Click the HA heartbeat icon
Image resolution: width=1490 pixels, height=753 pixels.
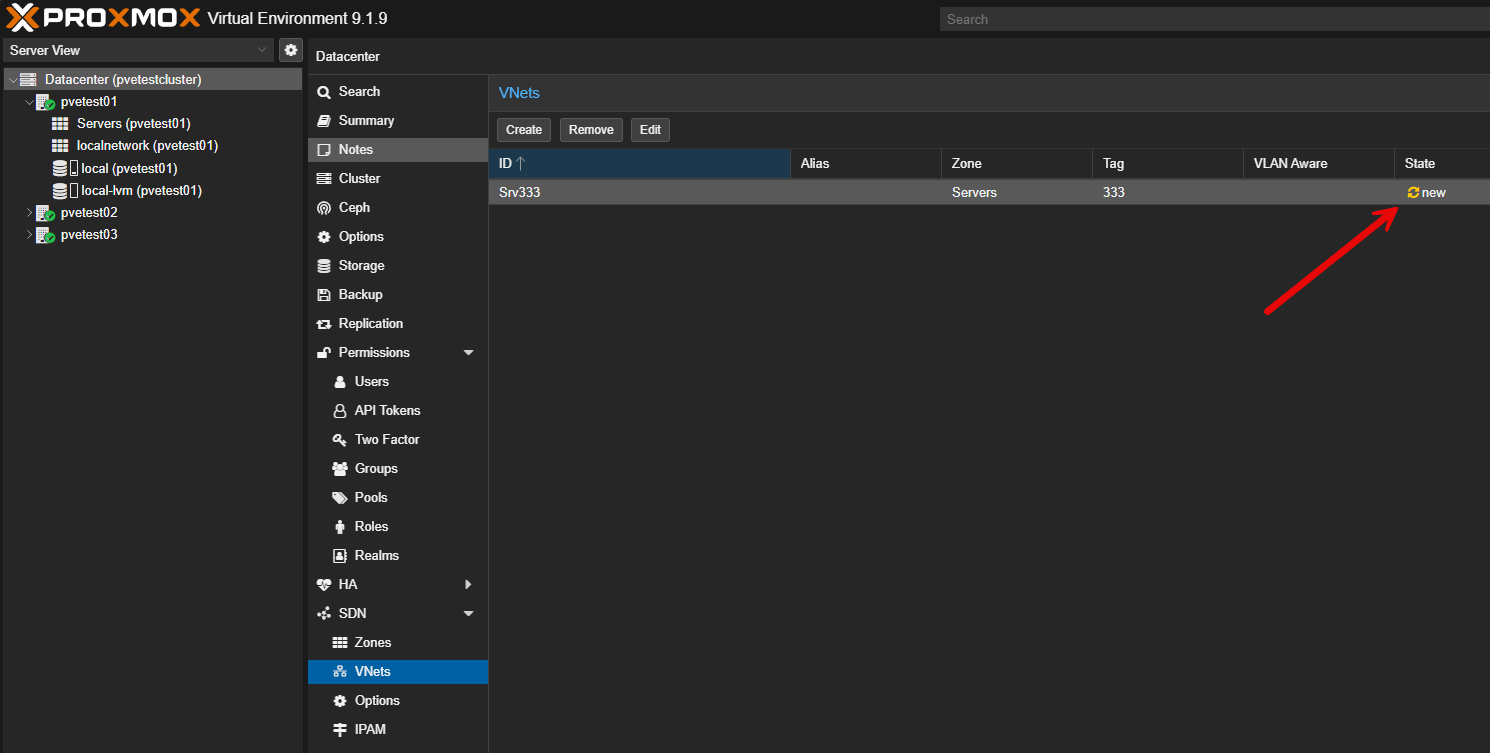[x=324, y=585]
